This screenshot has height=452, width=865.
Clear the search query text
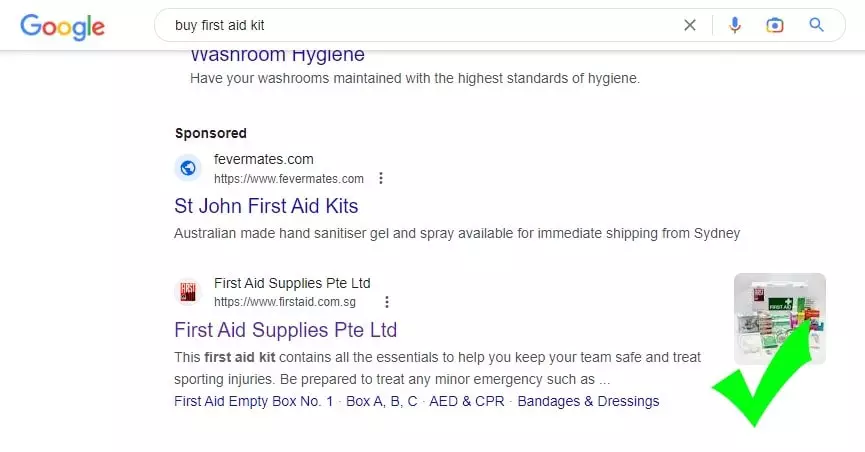[x=689, y=25]
